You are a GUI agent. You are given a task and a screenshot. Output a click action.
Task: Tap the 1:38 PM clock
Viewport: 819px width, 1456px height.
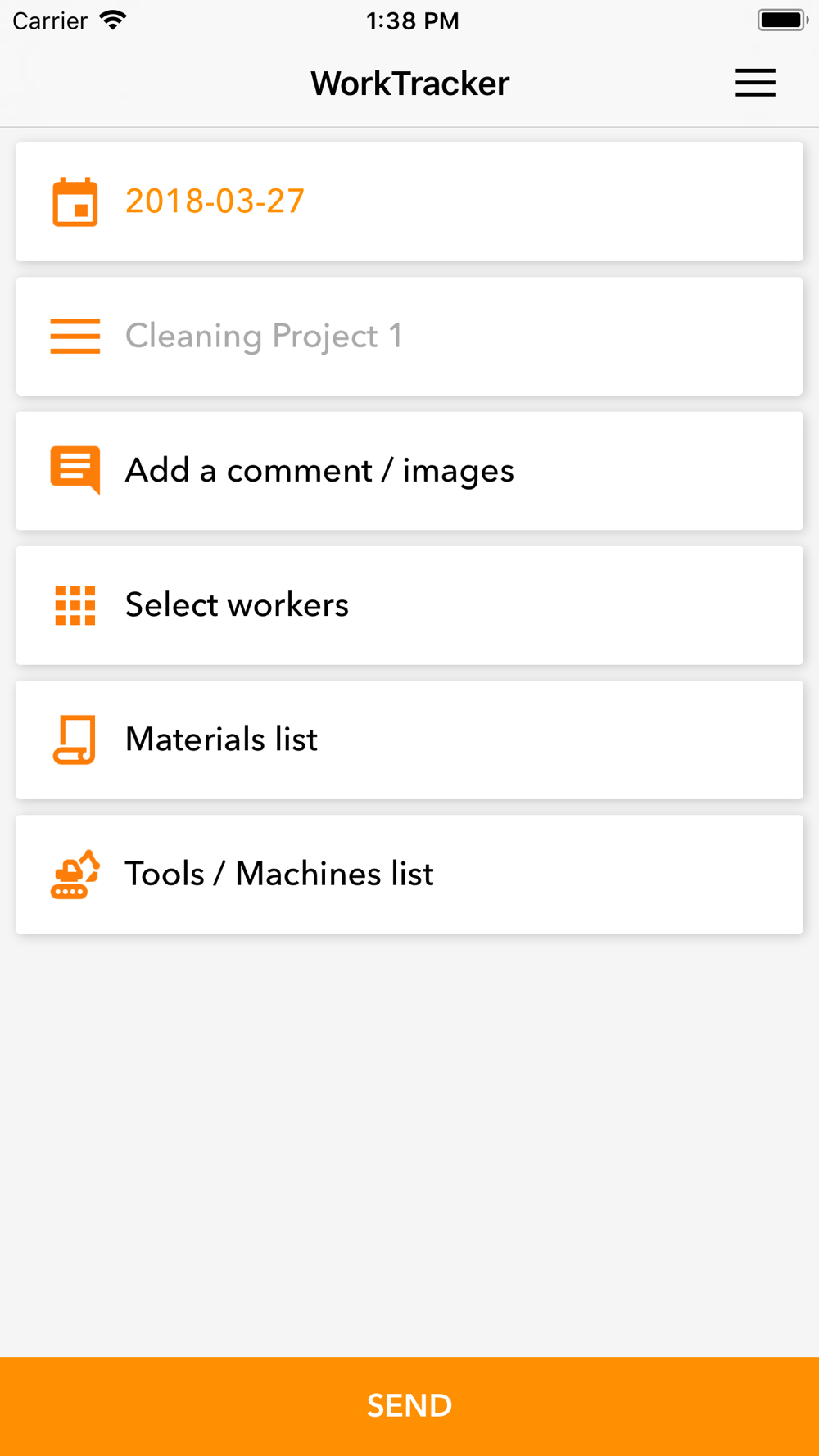pos(412,20)
